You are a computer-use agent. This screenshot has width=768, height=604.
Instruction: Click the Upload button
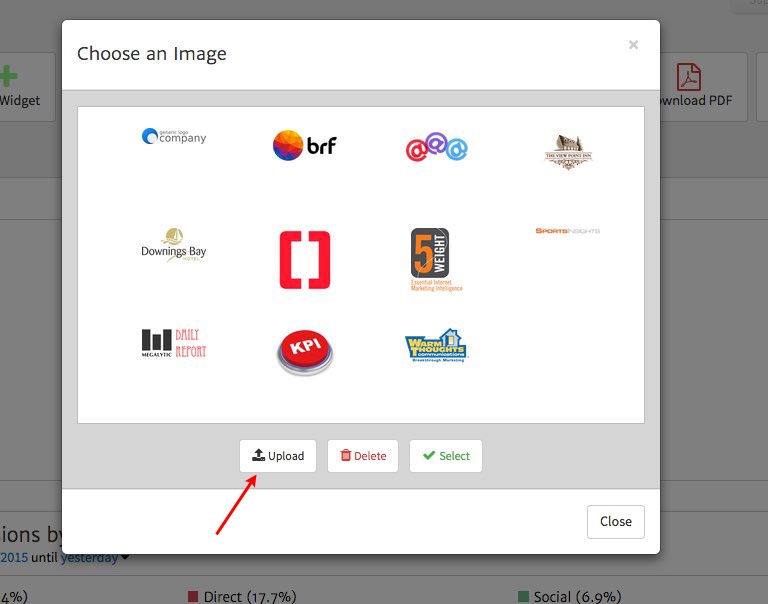pos(278,456)
